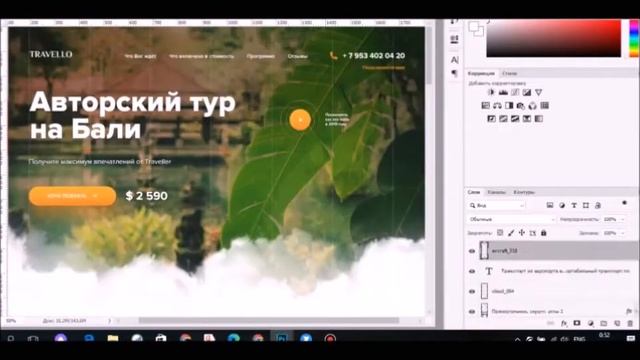The height and width of the screenshot is (360, 640).
Task: Toggle lock transparent pixels
Action: (500, 233)
